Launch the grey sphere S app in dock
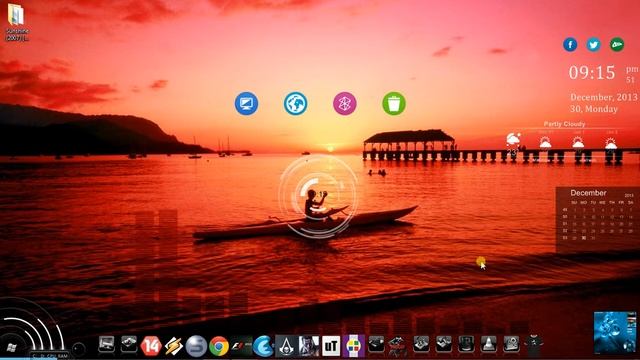 tap(196, 346)
